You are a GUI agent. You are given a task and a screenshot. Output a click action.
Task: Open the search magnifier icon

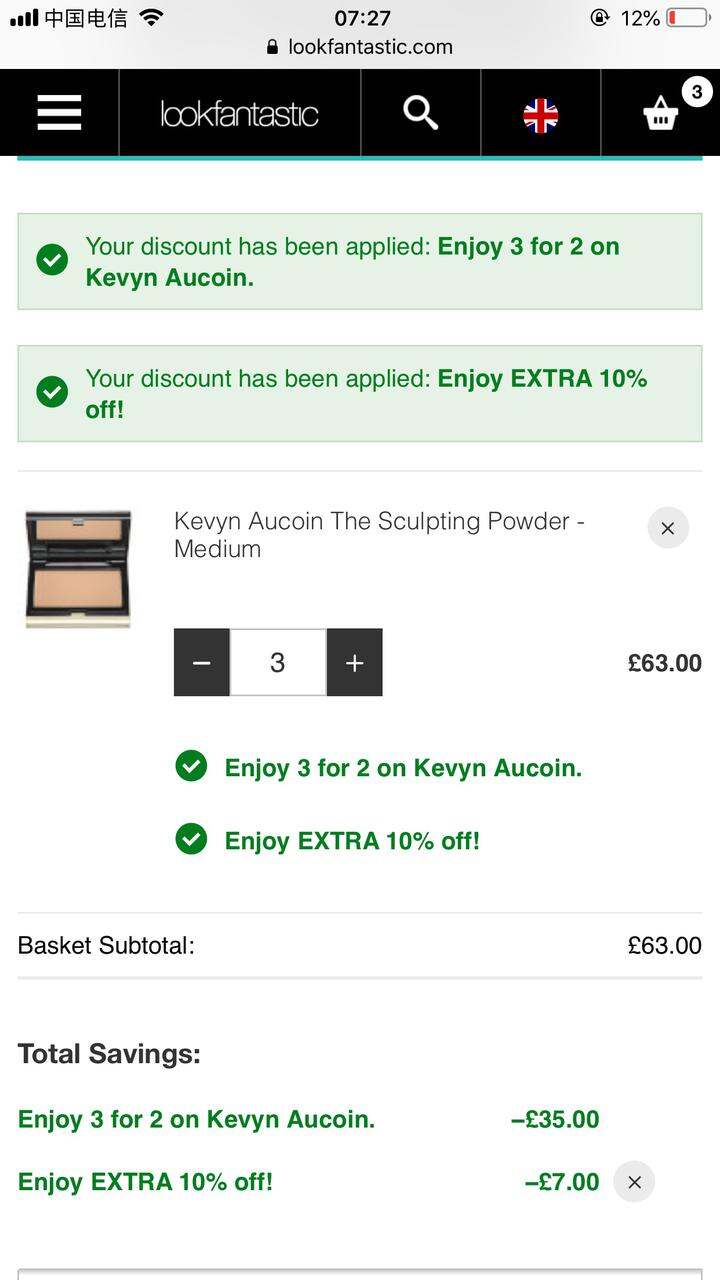click(x=421, y=113)
